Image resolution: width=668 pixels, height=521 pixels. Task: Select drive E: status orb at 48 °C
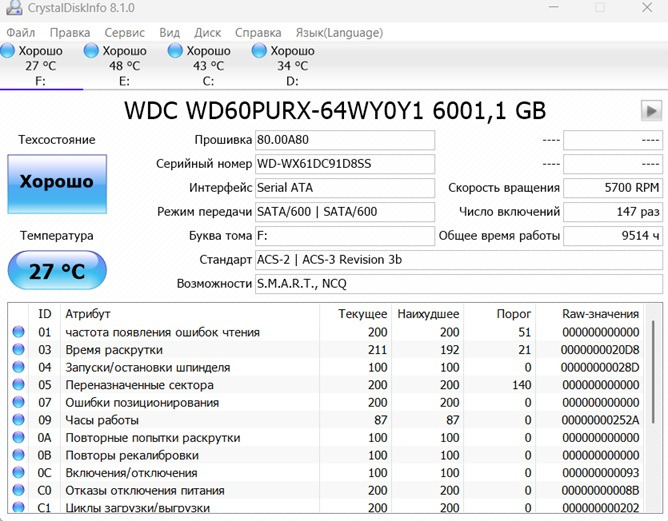coord(92,51)
